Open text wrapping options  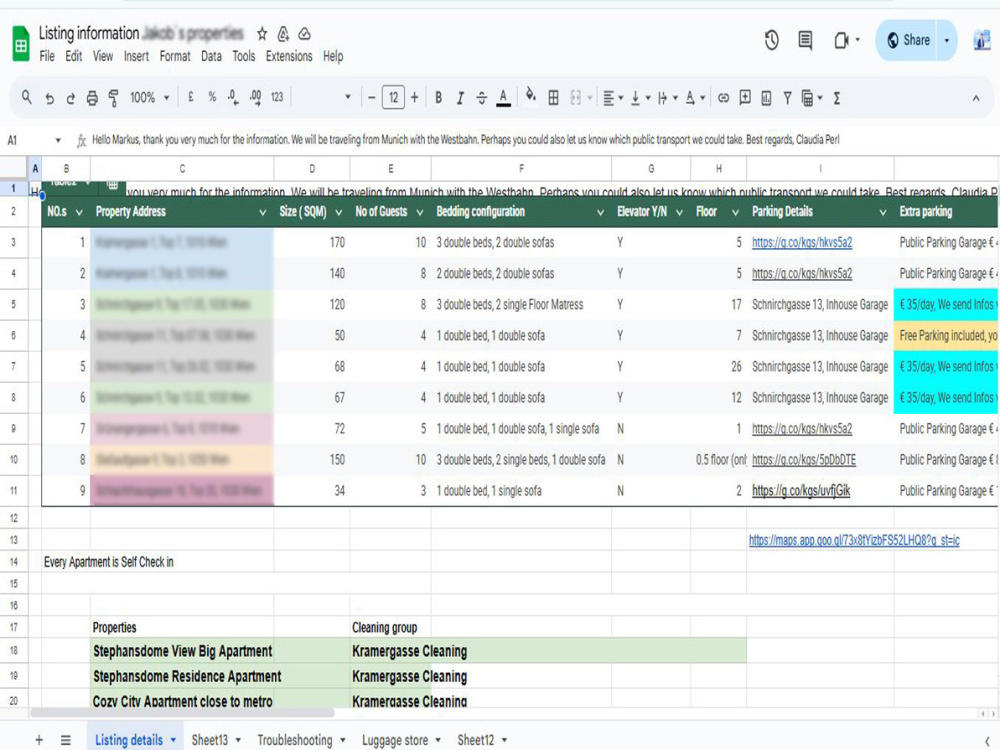click(x=667, y=98)
